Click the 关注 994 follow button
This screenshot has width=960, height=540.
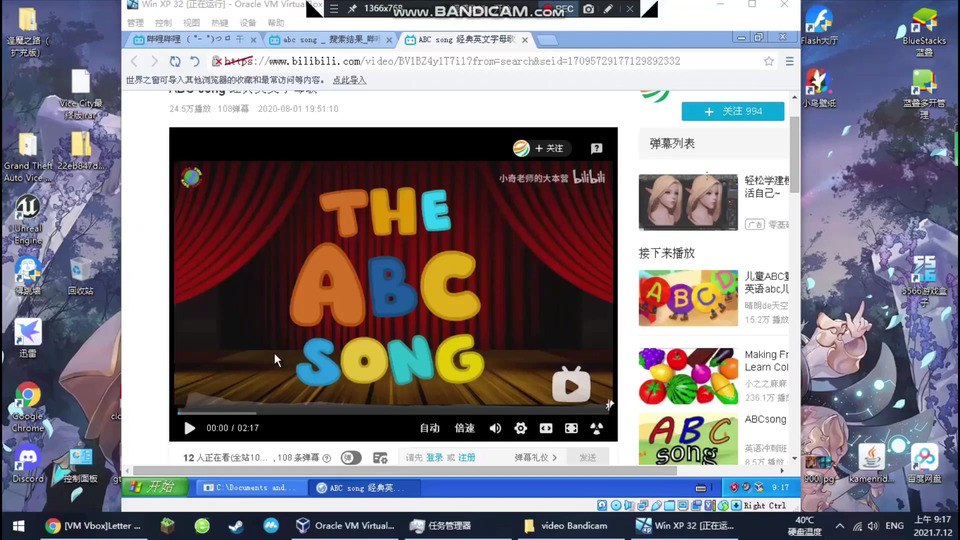(733, 111)
